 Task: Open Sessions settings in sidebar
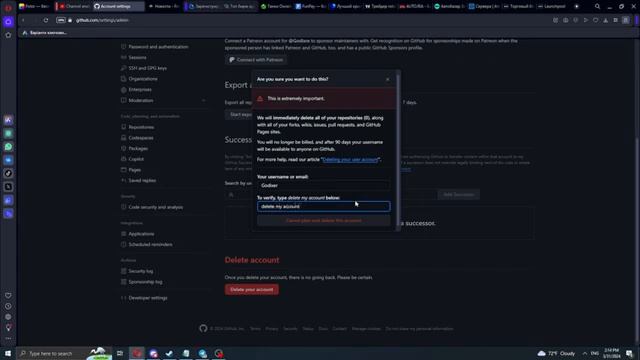click(137, 58)
